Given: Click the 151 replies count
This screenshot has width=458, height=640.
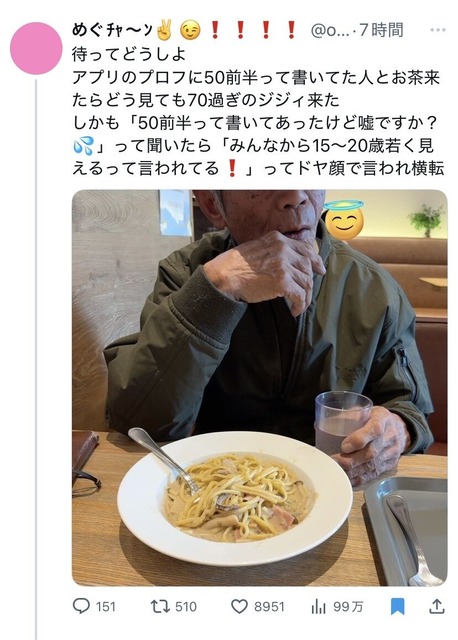Looking at the screenshot, I should [106, 607].
